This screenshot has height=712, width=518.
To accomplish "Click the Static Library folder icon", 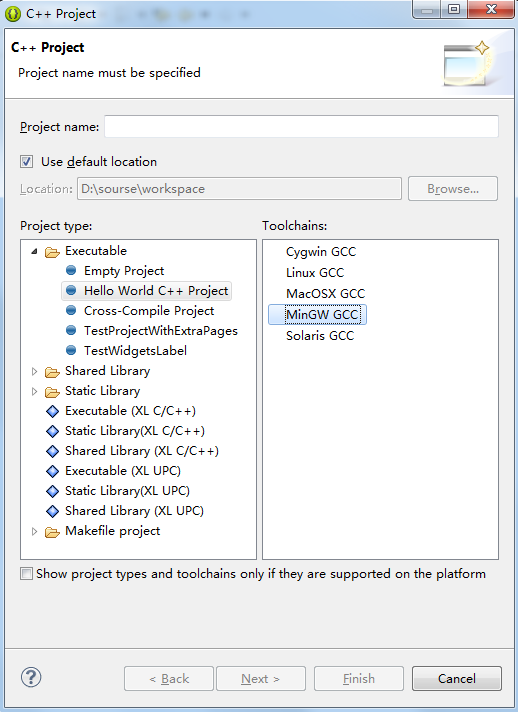I will click(x=53, y=391).
